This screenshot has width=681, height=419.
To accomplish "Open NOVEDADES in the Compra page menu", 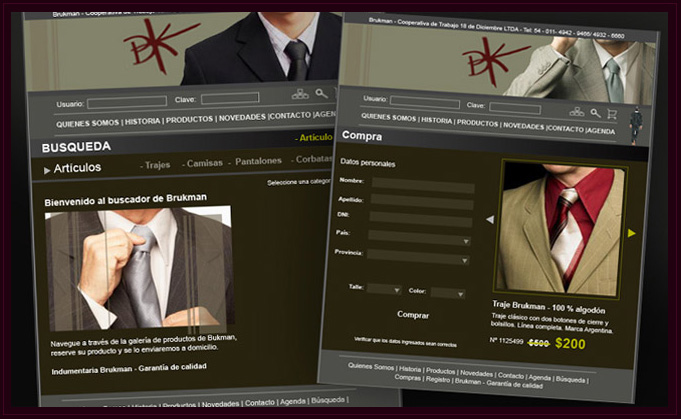I will click(523, 126).
